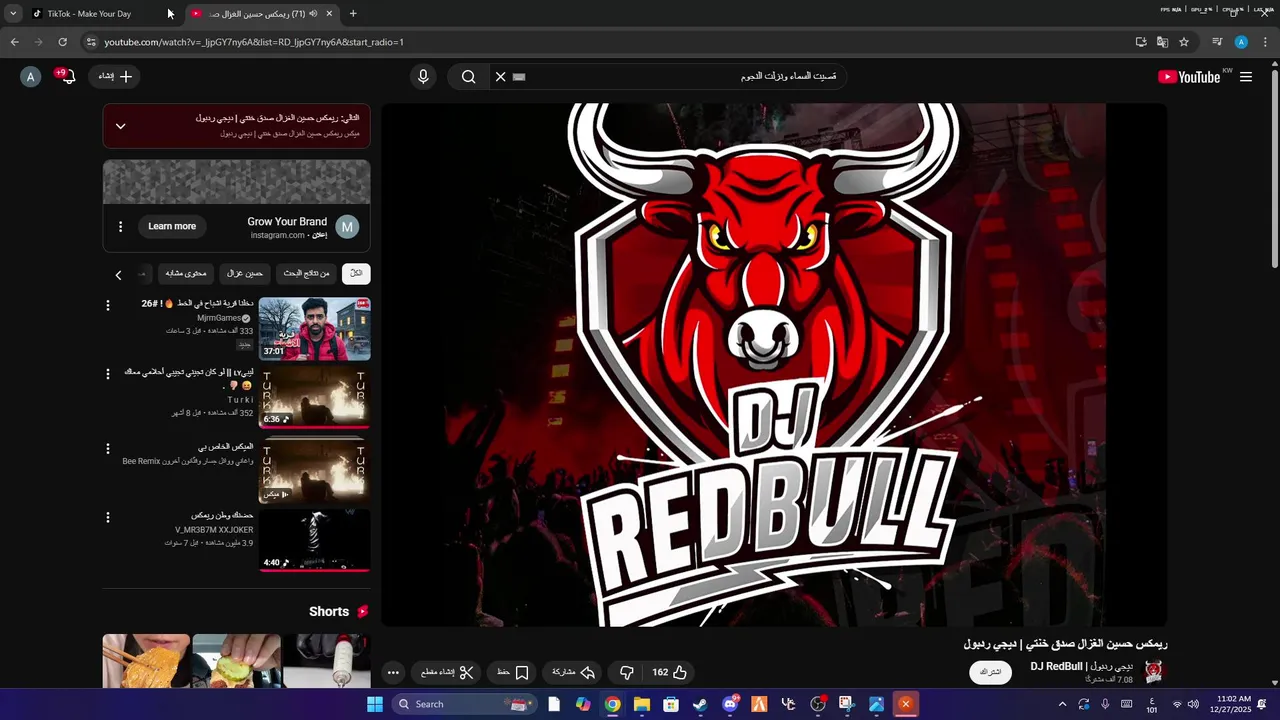The width and height of the screenshot is (1280, 720).
Task: Click the page vertical scrollbar thumb
Action: [1274, 168]
